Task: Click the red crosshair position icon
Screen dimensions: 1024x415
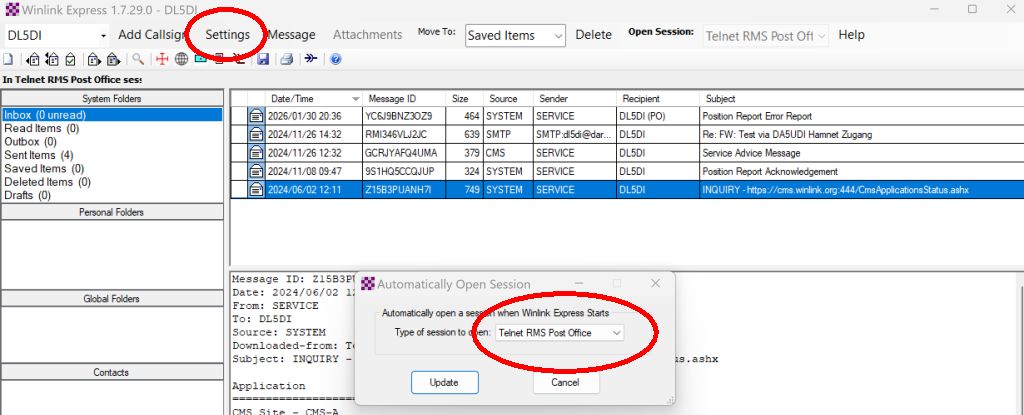Action: point(162,60)
